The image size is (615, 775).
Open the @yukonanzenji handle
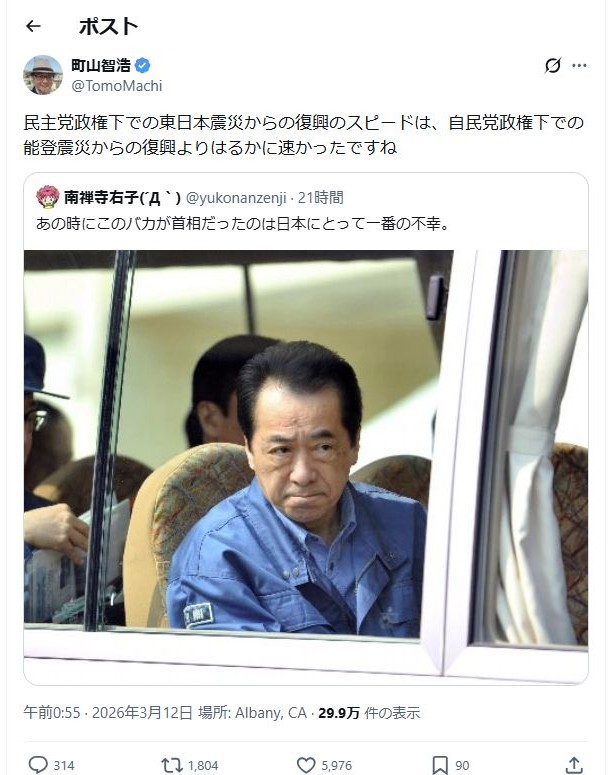236,198
